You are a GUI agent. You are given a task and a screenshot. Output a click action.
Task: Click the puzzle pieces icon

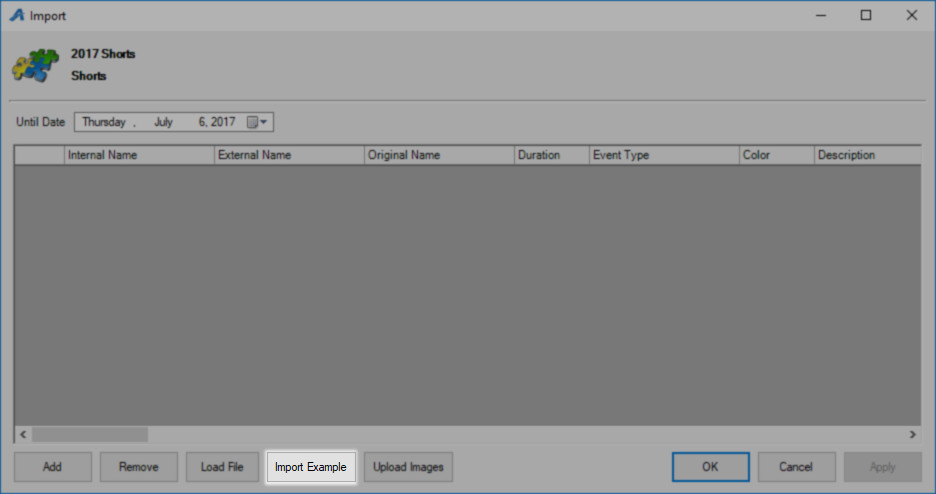click(36, 65)
